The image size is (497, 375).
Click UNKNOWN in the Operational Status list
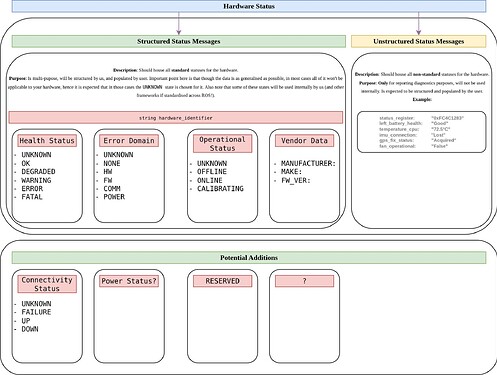click(212, 163)
